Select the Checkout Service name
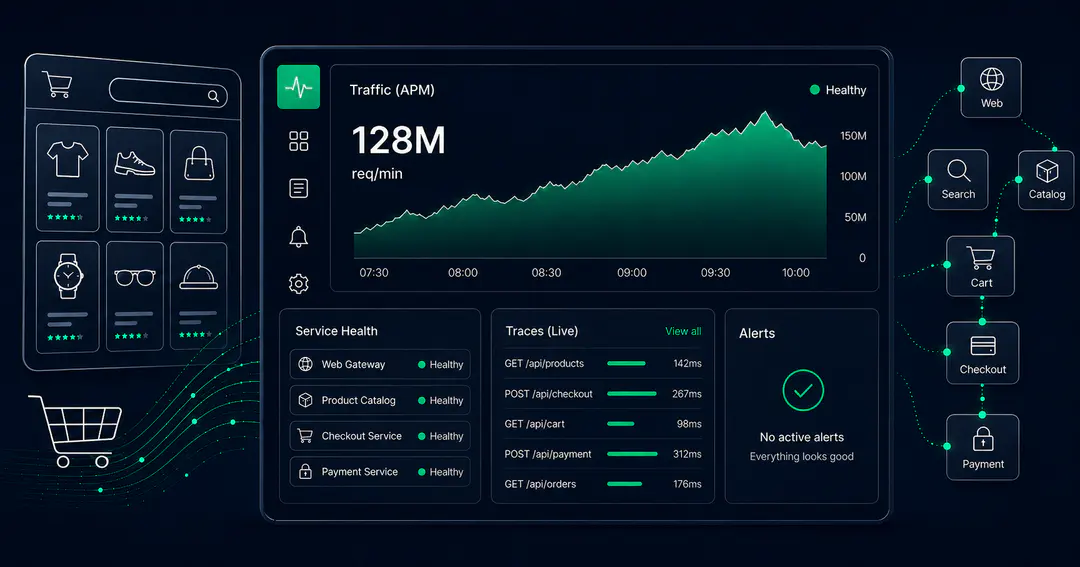 click(x=362, y=436)
